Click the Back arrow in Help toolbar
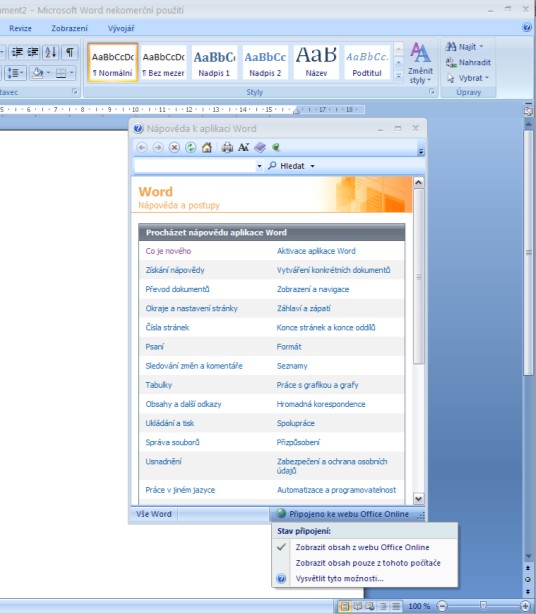The image size is (536, 614). tap(142, 147)
